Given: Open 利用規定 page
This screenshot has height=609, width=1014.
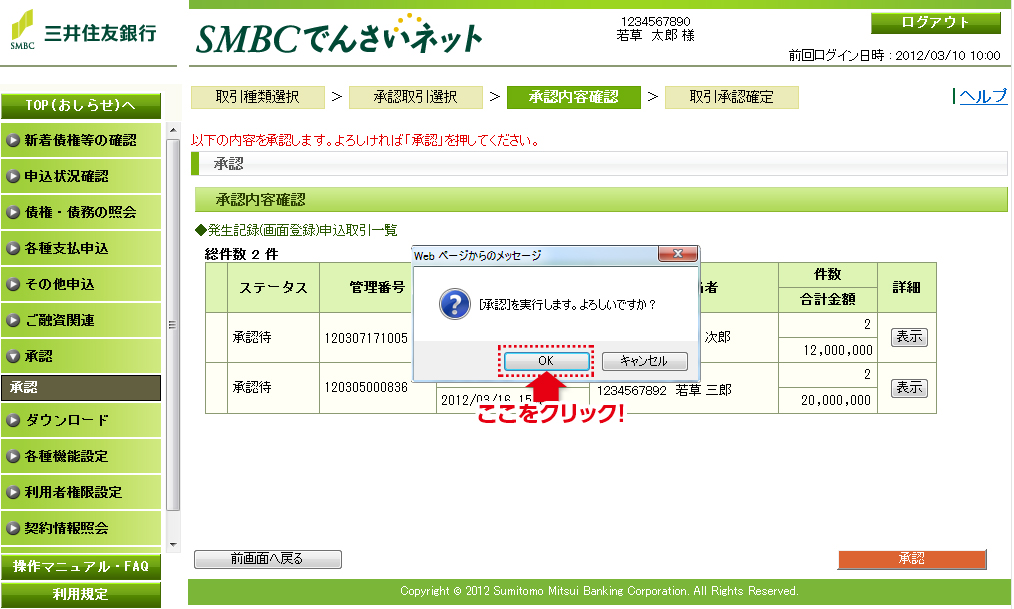Looking at the screenshot, I should (81, 594).
